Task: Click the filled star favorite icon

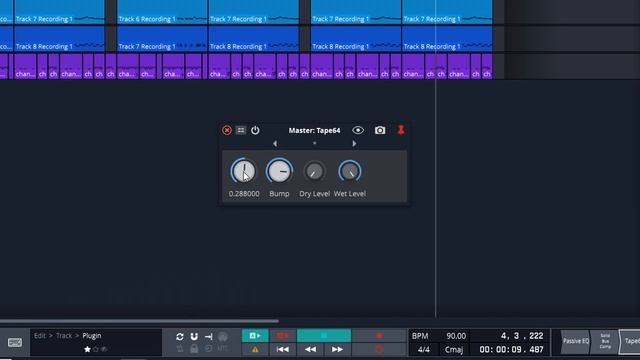Action: tap(87, 349)
